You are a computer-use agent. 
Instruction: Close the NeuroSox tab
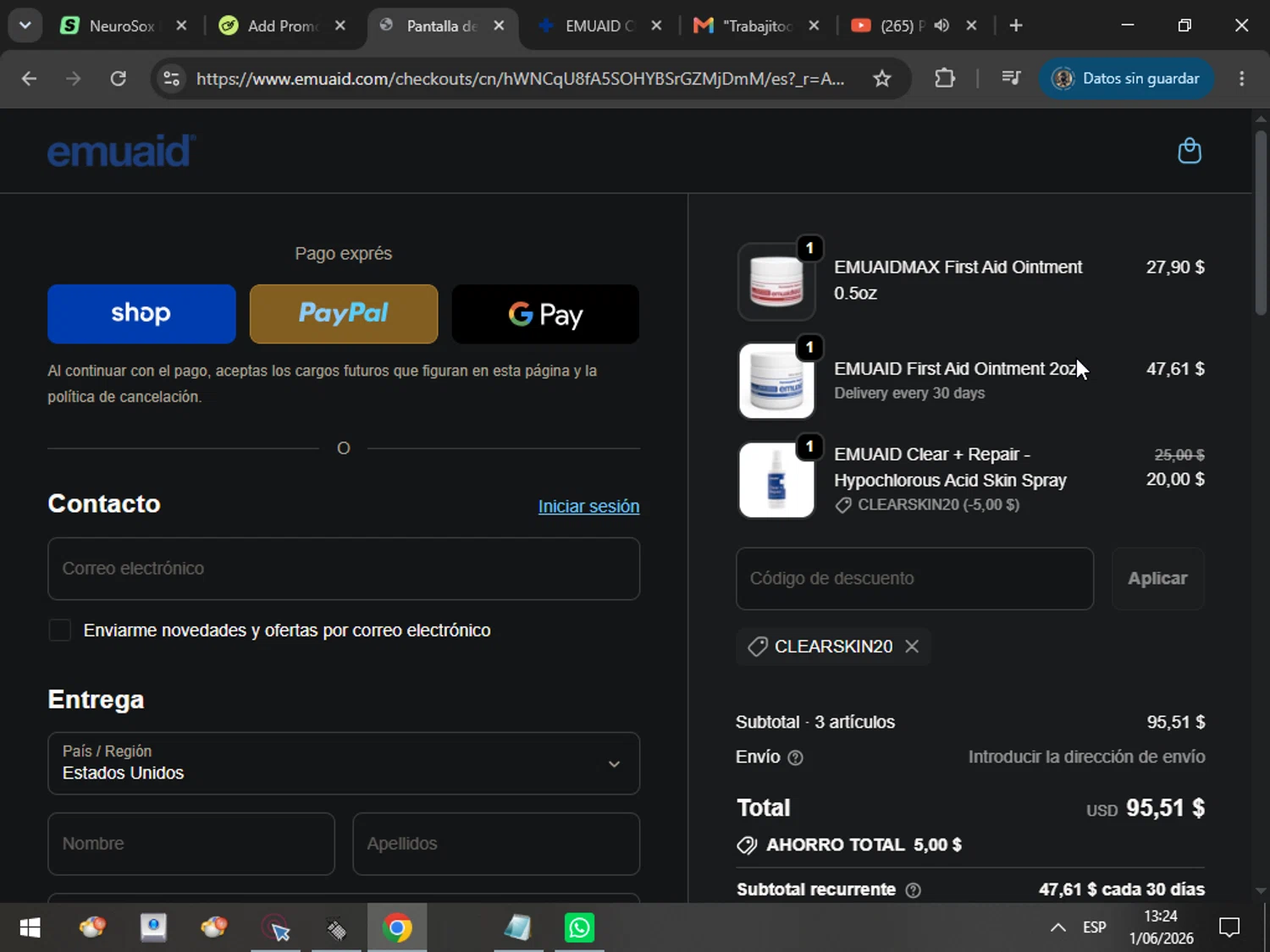[181, 25]
